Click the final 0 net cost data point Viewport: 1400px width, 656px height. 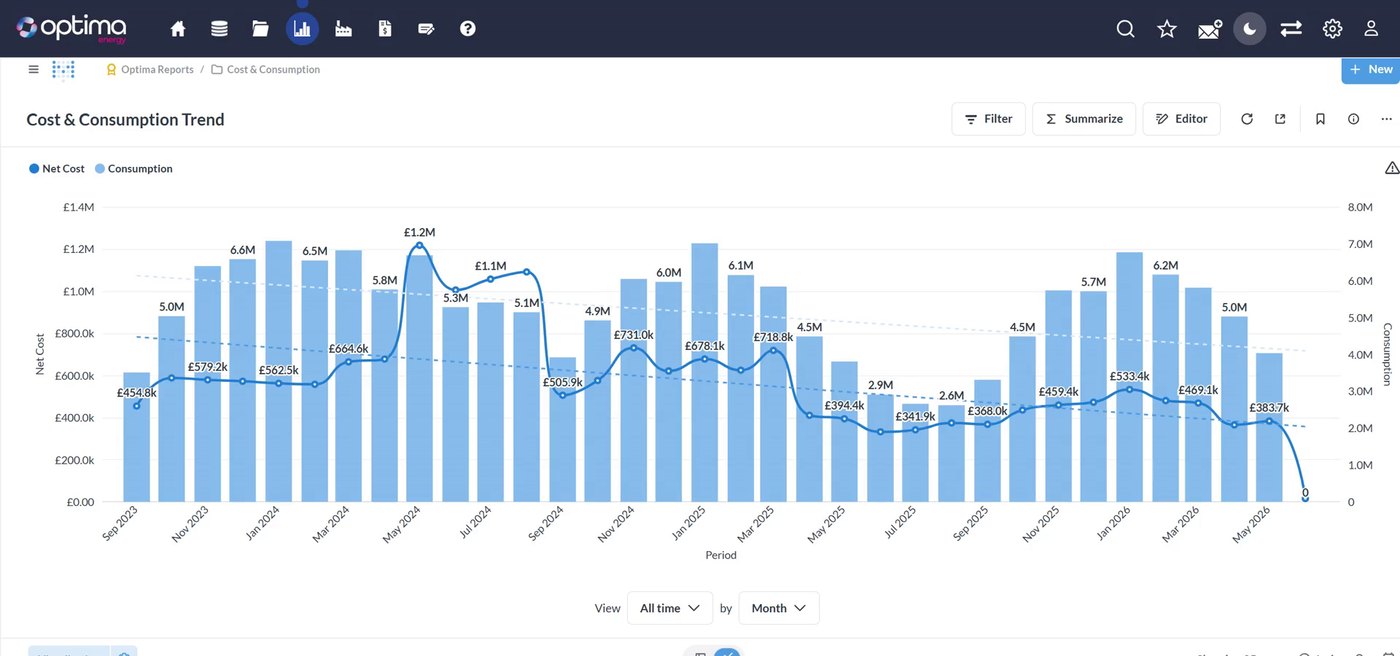pyautogui.click(x=1305, y=498)
